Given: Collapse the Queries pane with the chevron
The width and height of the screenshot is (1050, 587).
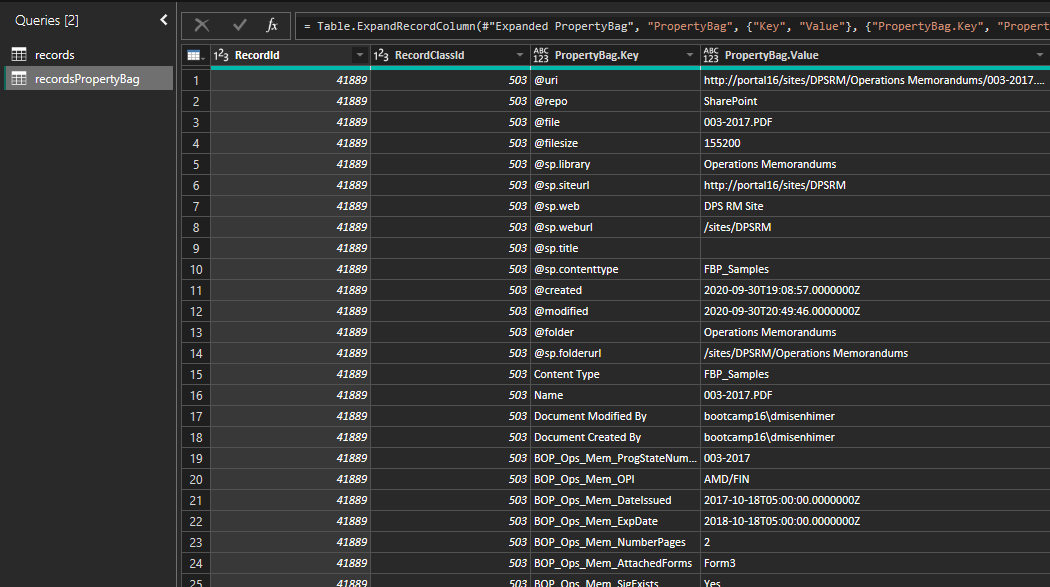Looking at the screenshot, I should [x=164, y=20].
